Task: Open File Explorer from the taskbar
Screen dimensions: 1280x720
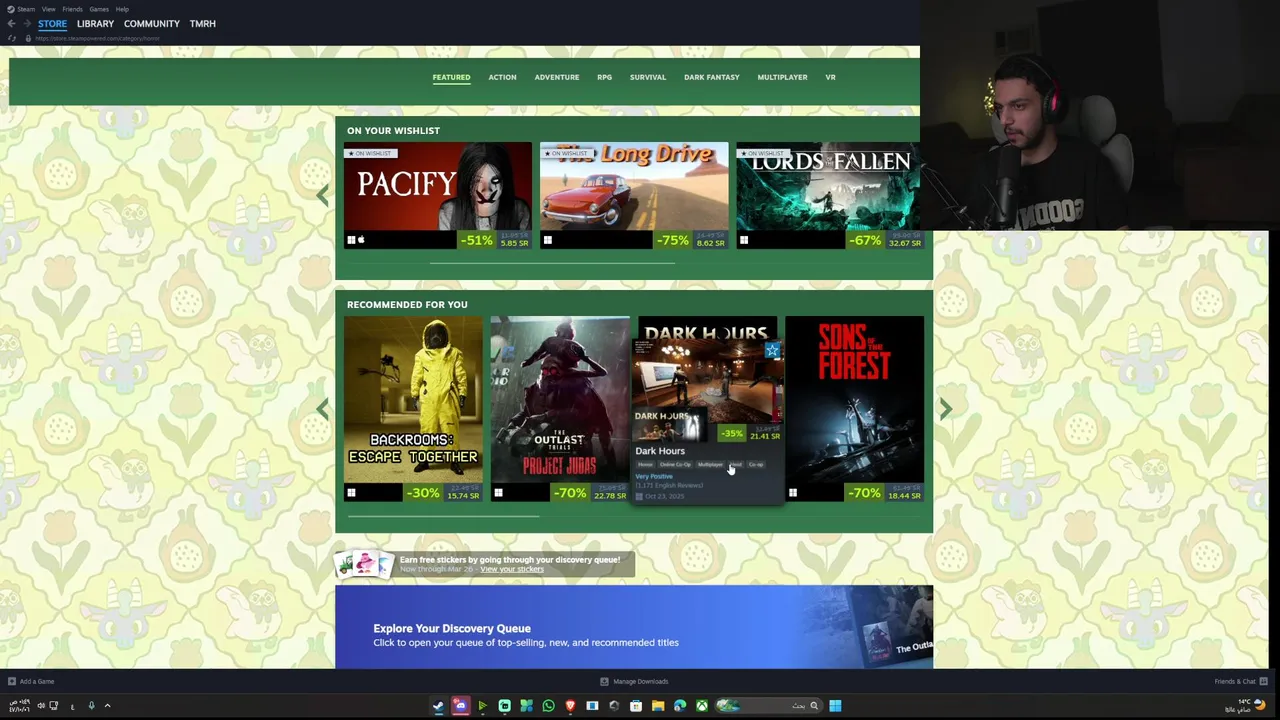Action: [658, 706]
